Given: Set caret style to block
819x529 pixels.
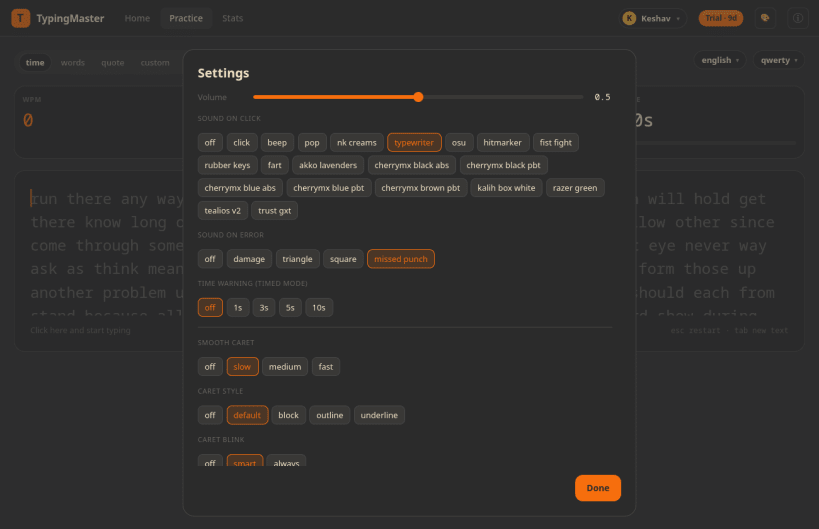Looking at the screenshot, I should (288, 415).
